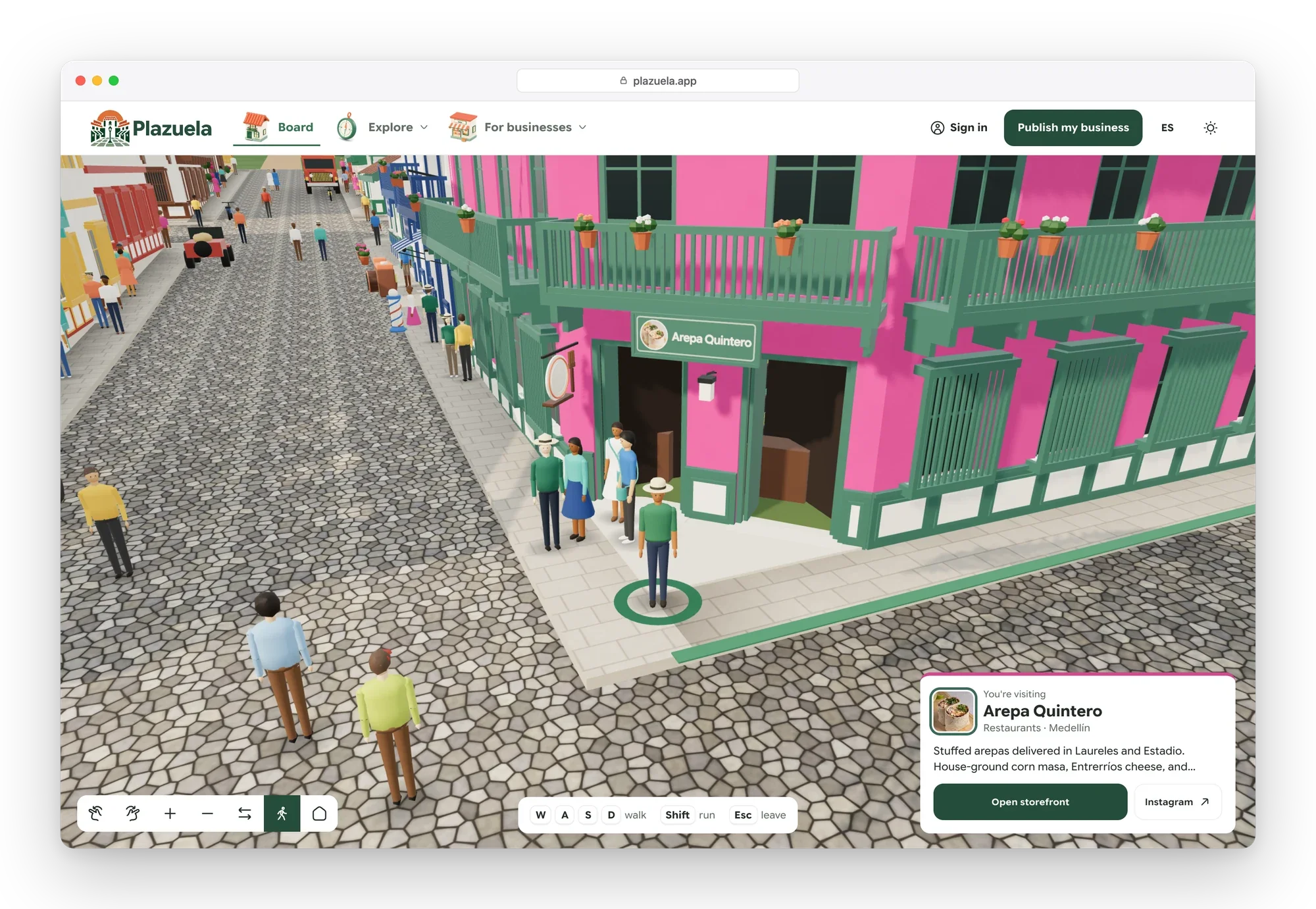This screenshot has height=909, width=1316.
Task: Click Publish my business
Action: click(x=1073, y=128)
